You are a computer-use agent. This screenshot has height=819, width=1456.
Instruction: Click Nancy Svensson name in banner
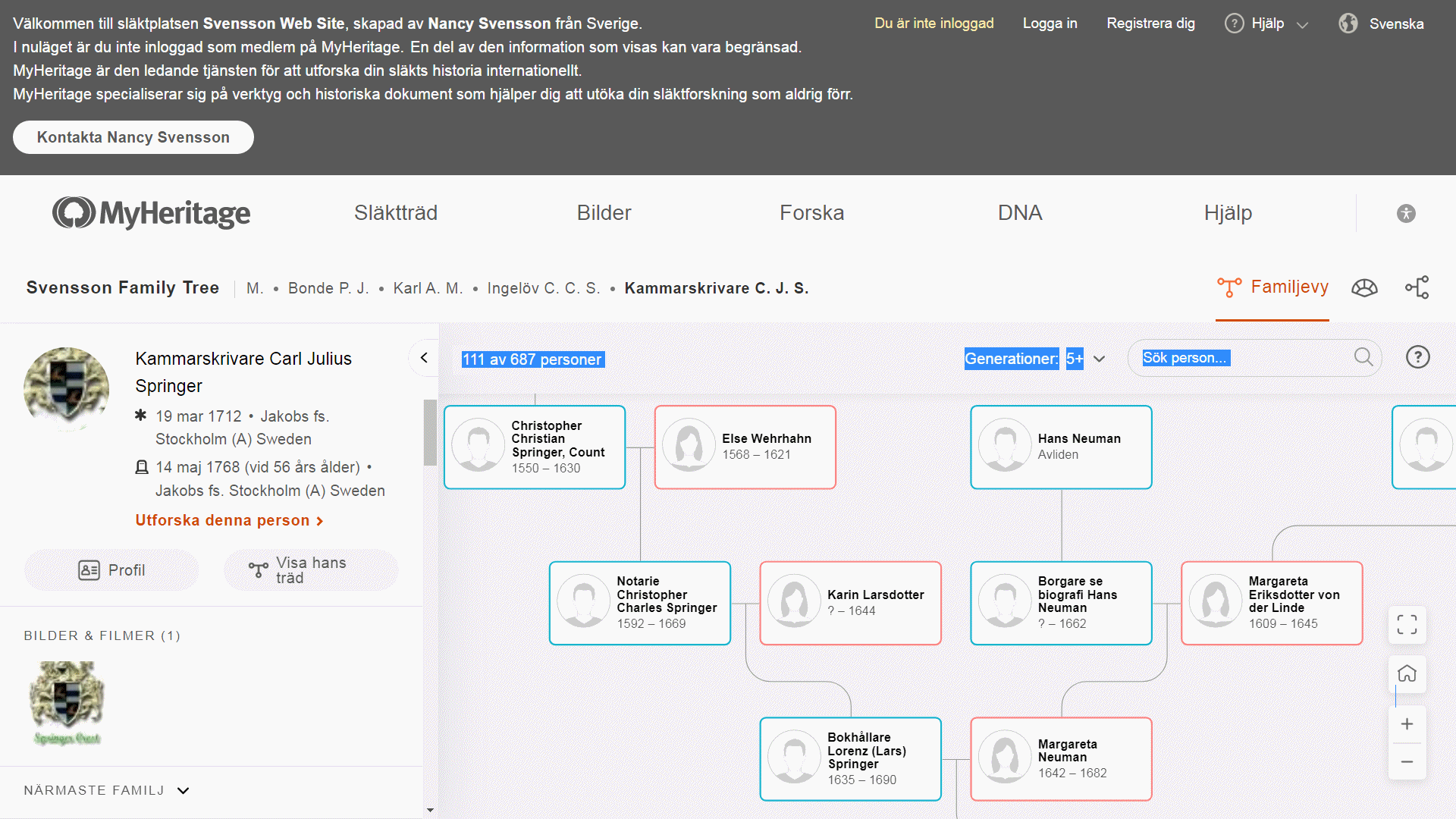490,24
